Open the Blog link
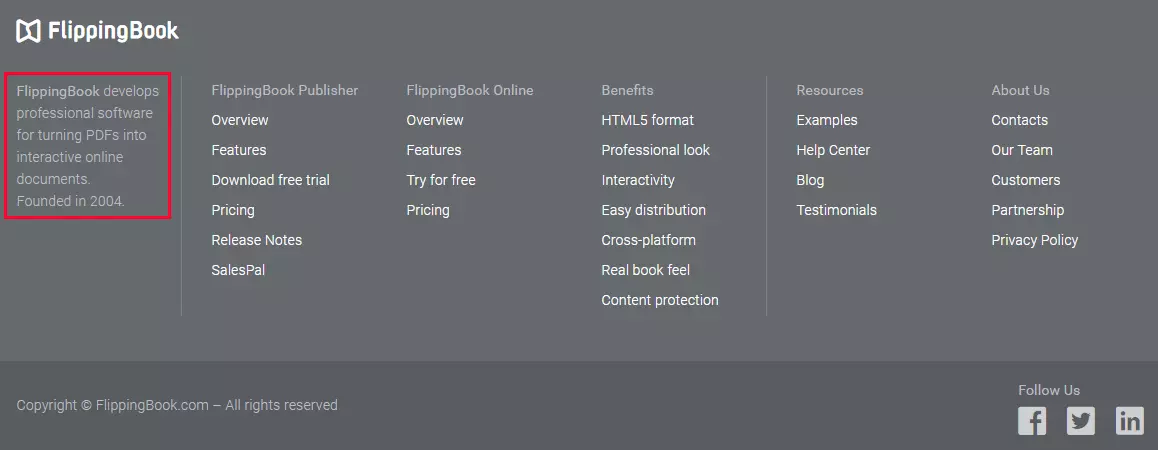1158x450 pixels. (x=810, y=180)
